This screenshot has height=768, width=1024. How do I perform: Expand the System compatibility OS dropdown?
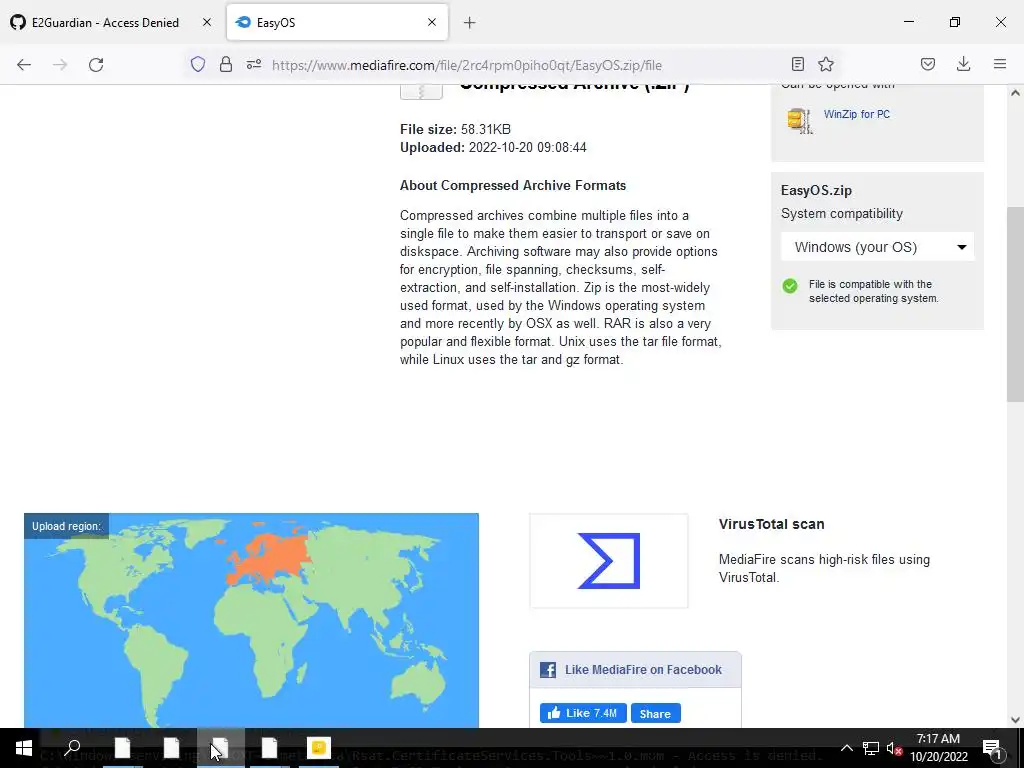pos(877,248)
